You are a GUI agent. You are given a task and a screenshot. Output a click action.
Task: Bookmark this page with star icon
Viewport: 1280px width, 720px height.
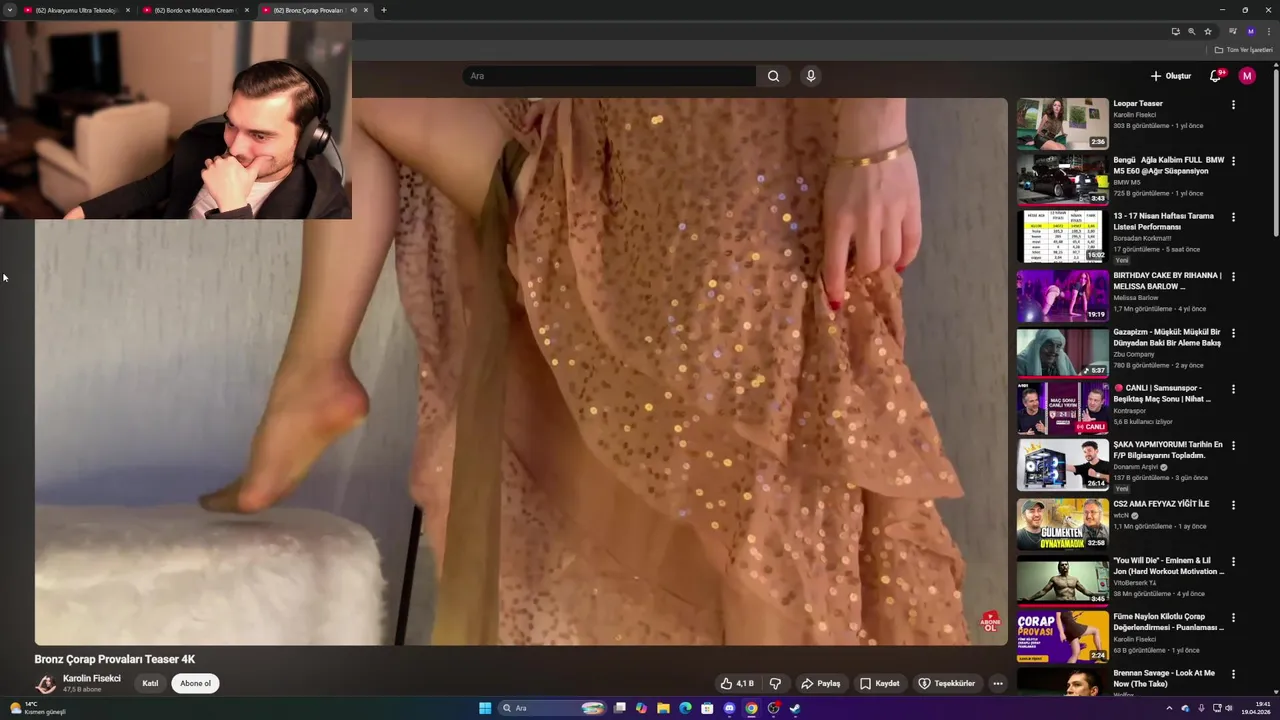coord(1208,31)
